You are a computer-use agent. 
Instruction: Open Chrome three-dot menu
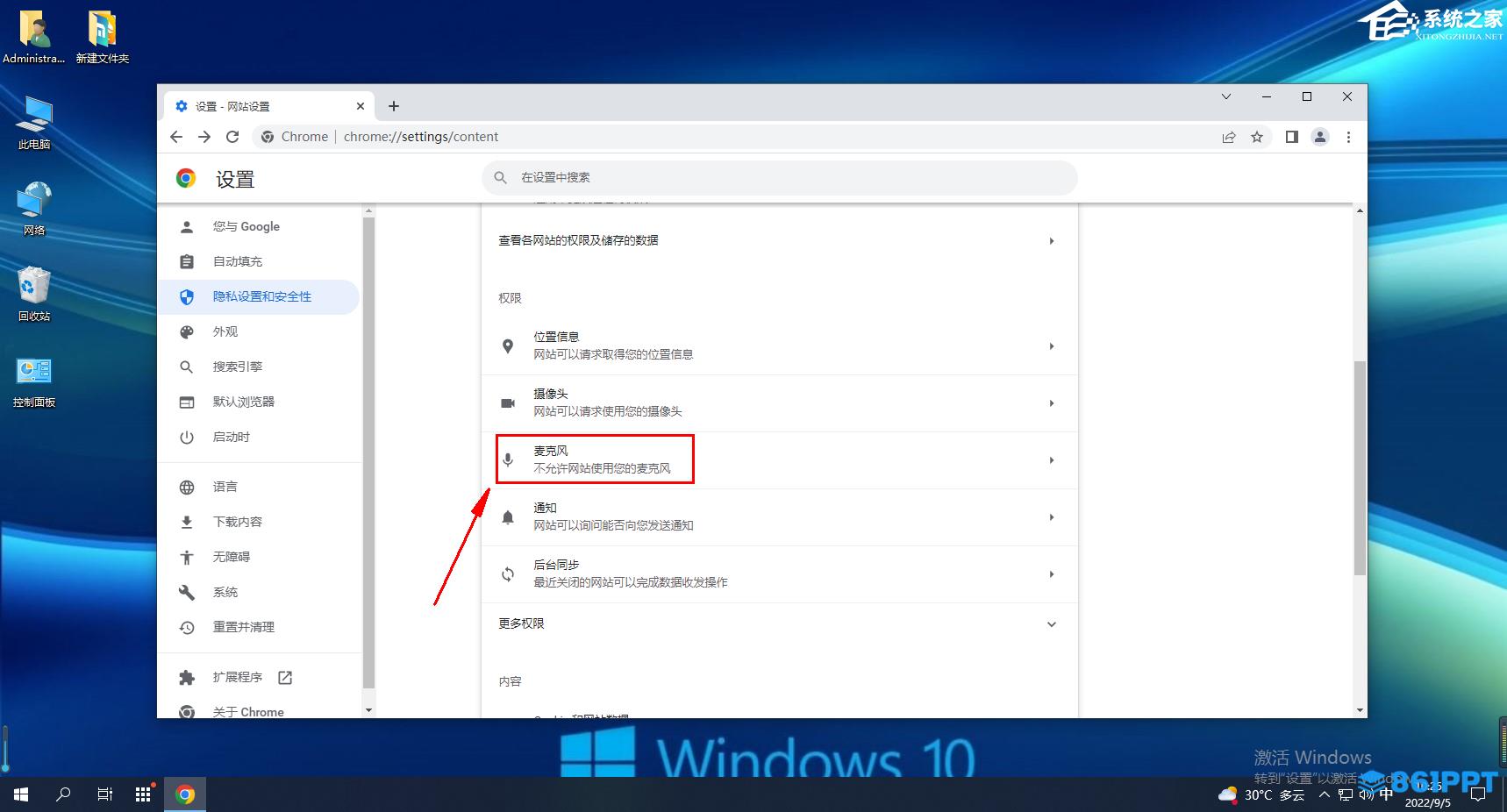(x=1348, y=137)
